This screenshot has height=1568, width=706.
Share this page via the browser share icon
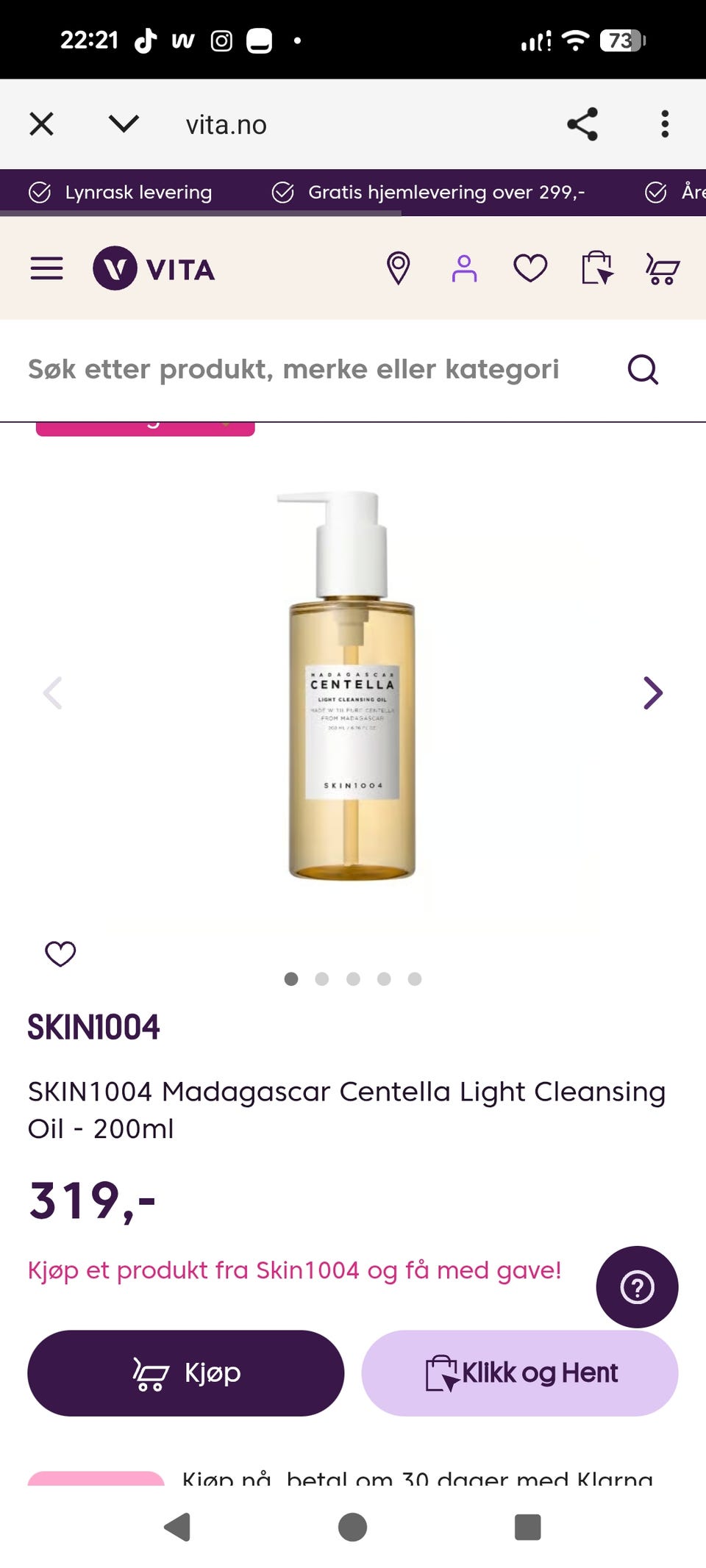tap(582, 124)
